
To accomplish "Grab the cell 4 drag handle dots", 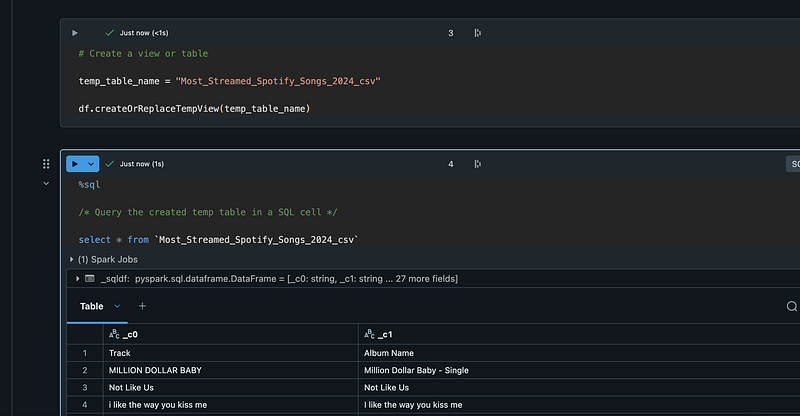I will [46, 164].
